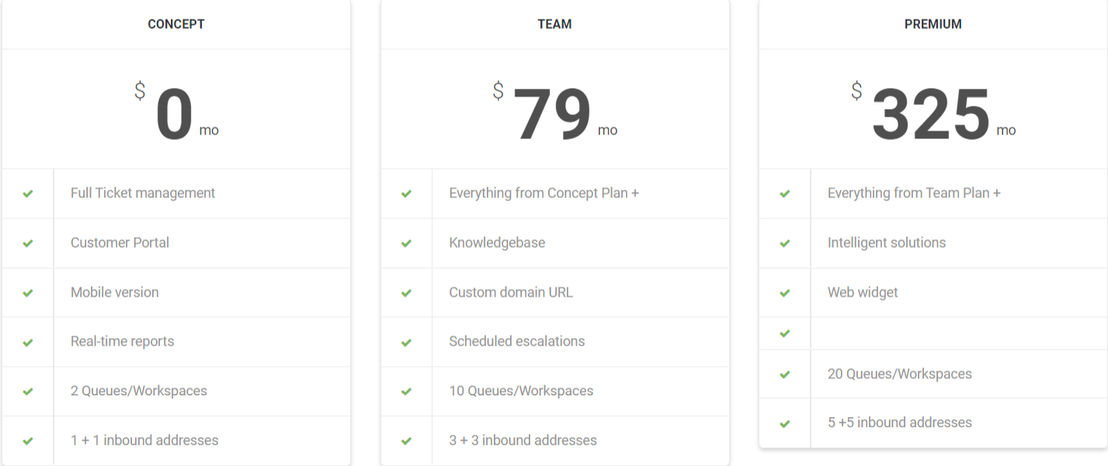Click the 2 Queues/Workspaces text
Screen dimensions: 1108x466
coord(138,390)
